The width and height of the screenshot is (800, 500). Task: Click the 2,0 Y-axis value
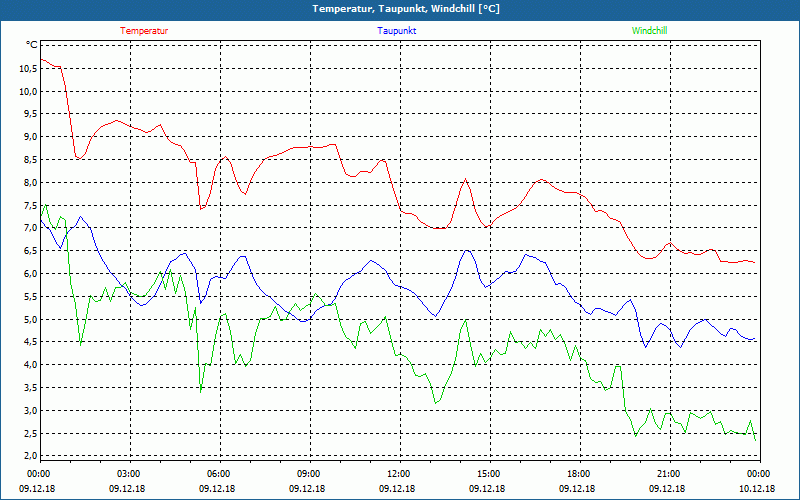[x=30, y=455]
